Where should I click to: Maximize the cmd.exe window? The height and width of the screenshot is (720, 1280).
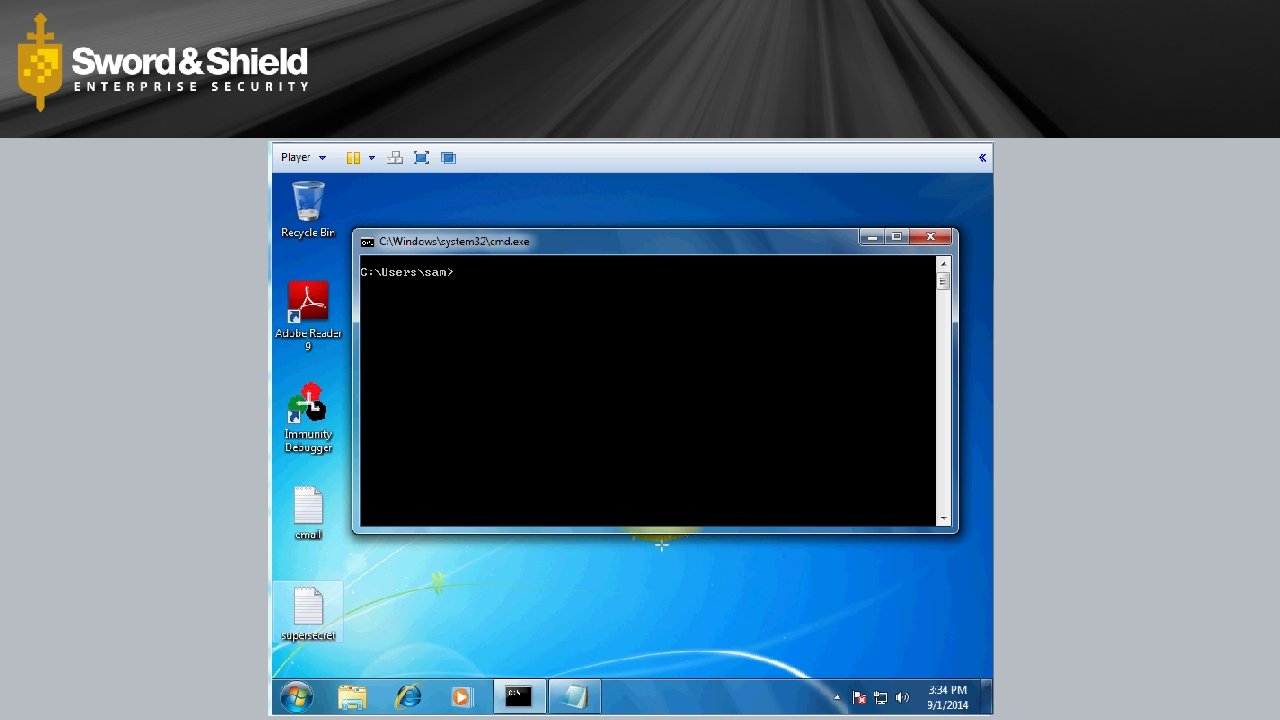897,237
